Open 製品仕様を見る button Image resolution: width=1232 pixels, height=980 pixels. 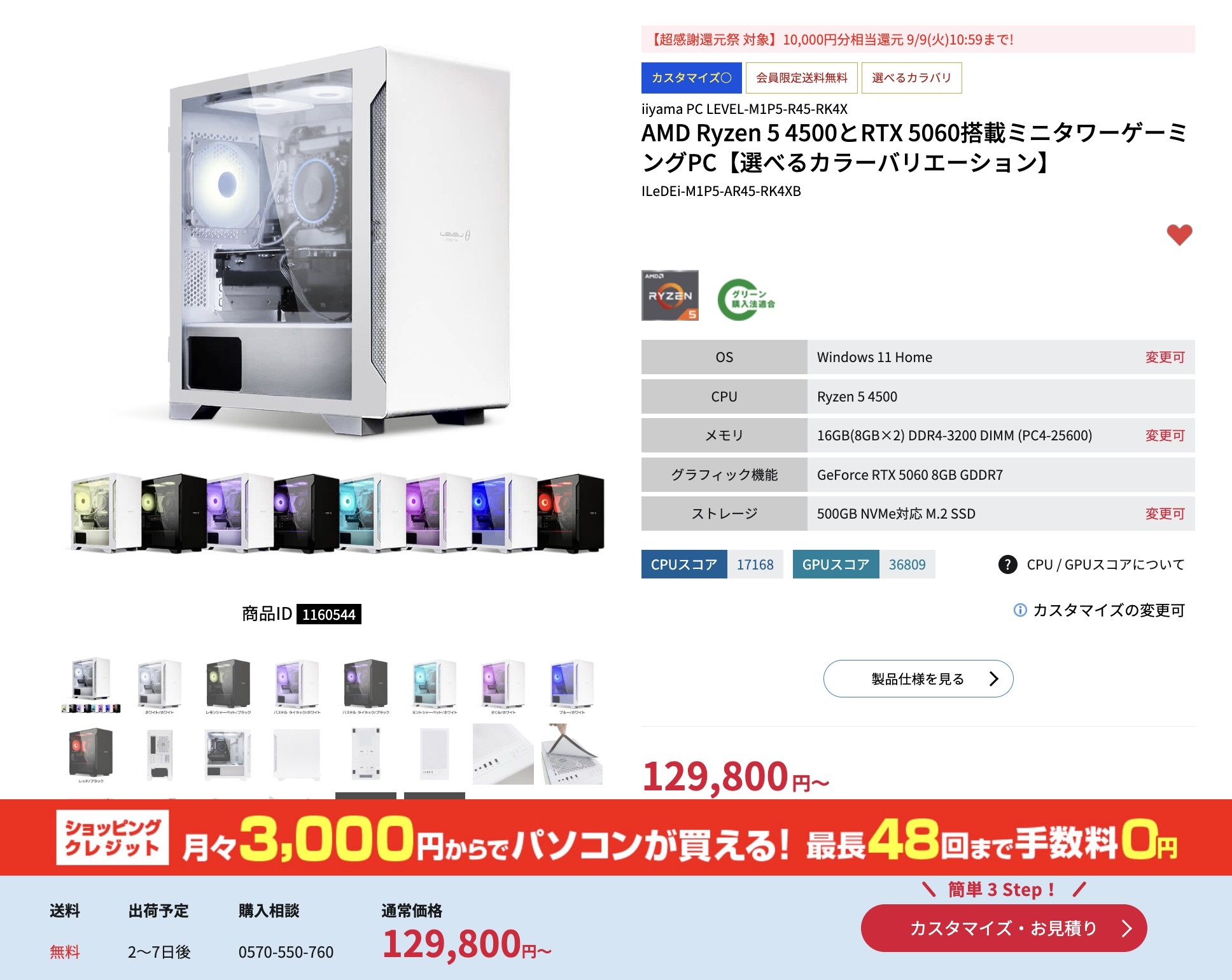click(918, 679)
